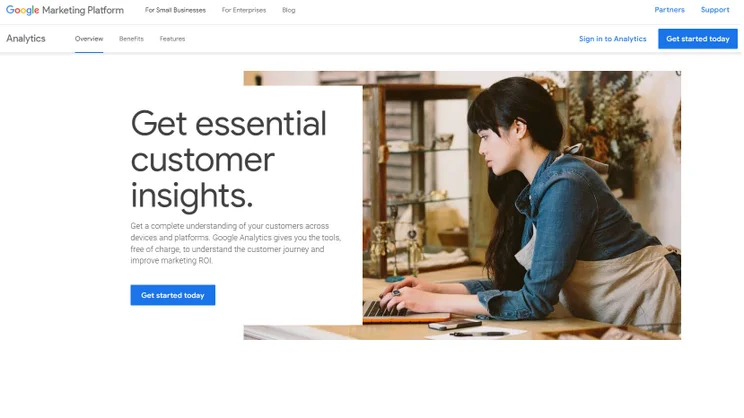Click the Google Analytics description paragraph
744x418 pixels.
point(235,243)
